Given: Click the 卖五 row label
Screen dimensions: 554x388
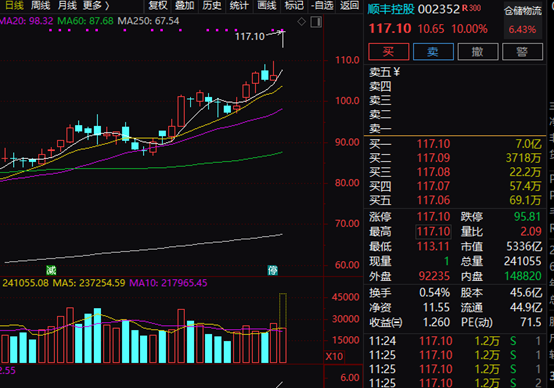Looking at the screenshot, I should click(x=380, y=72).
